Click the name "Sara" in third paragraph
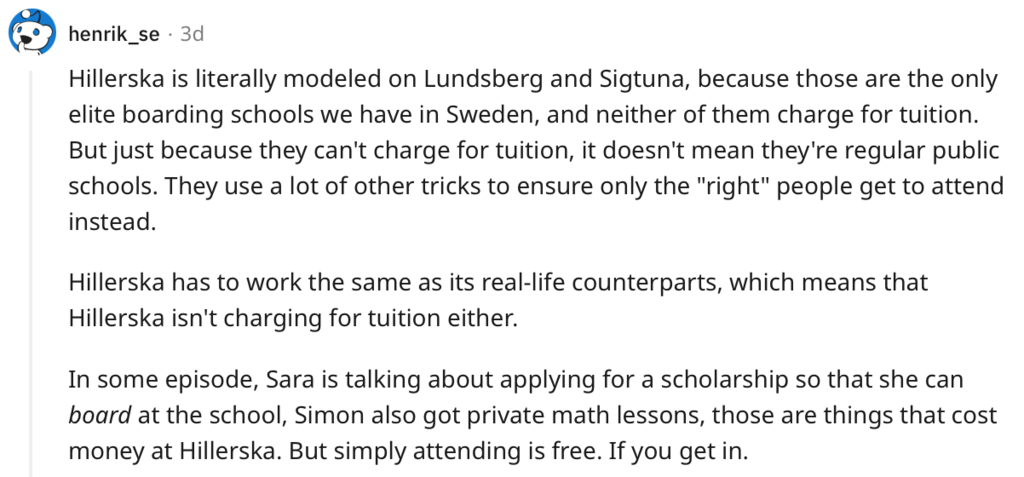 [x=289, y=380]
